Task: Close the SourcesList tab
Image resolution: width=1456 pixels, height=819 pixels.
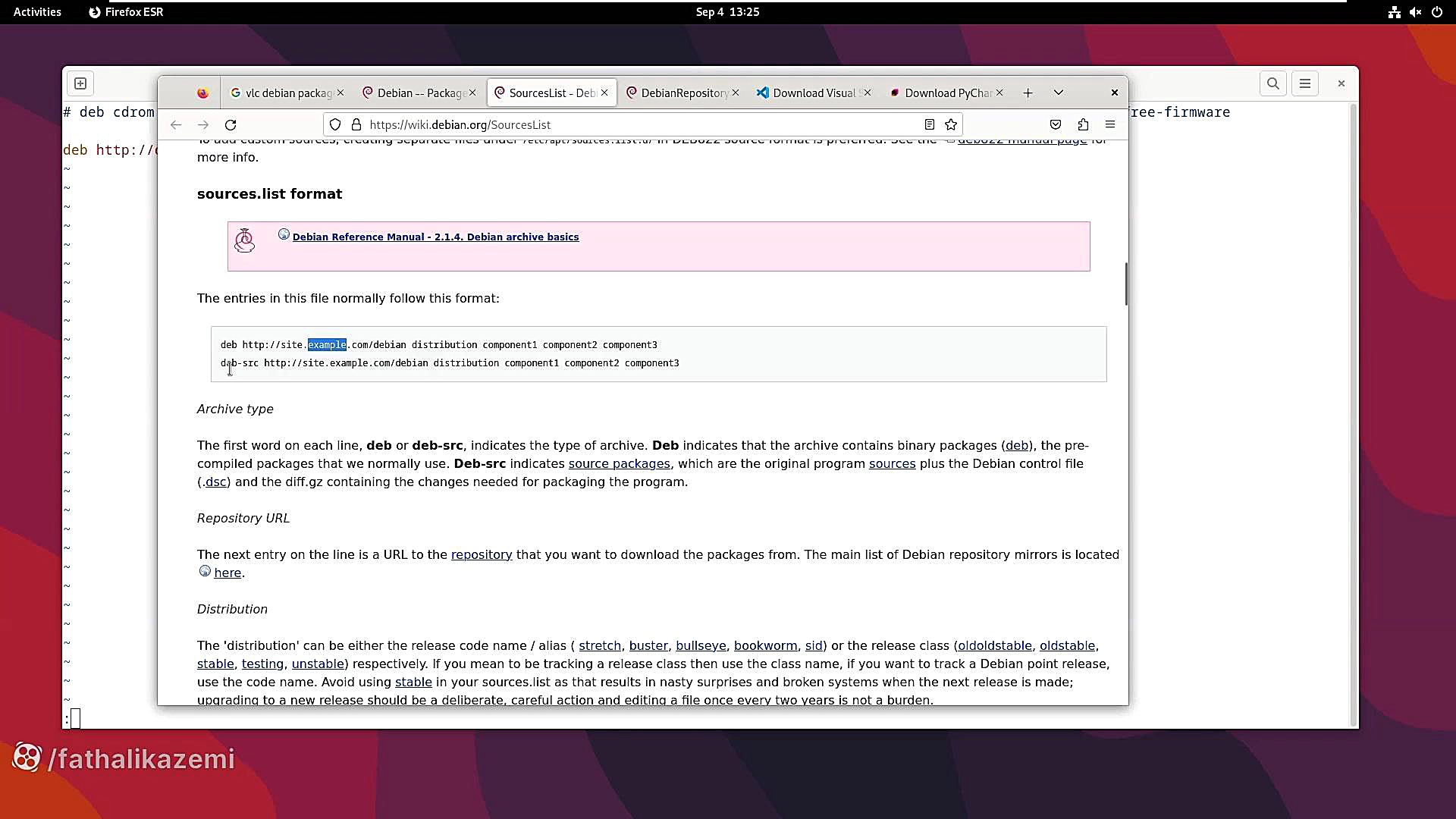Action: (x=604, y=93)
